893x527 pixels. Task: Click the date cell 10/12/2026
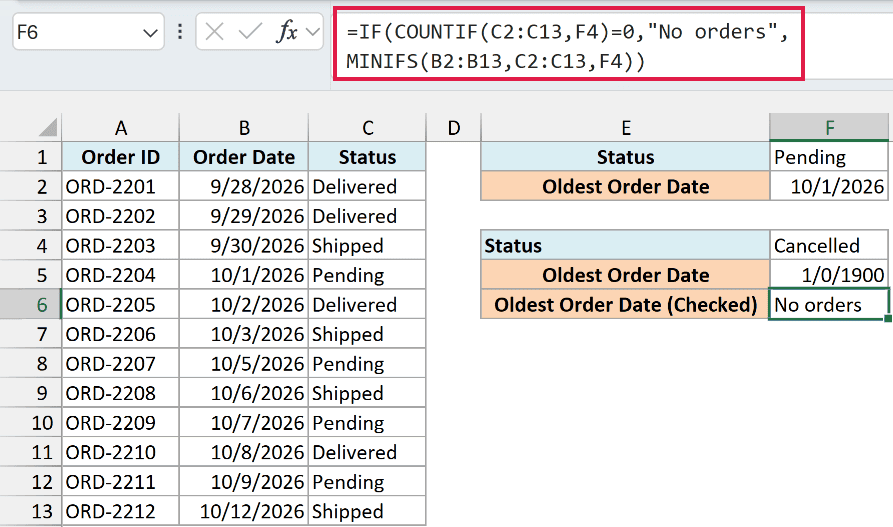[244, 511]
